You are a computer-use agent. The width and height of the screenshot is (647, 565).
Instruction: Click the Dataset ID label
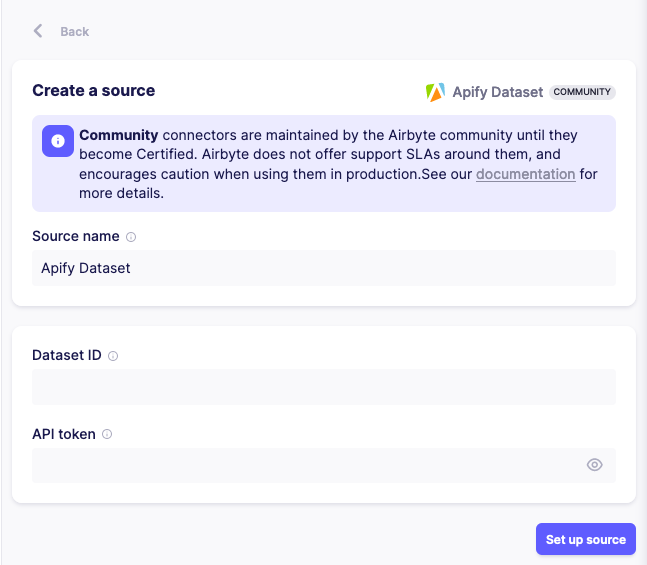pos(67,356)
